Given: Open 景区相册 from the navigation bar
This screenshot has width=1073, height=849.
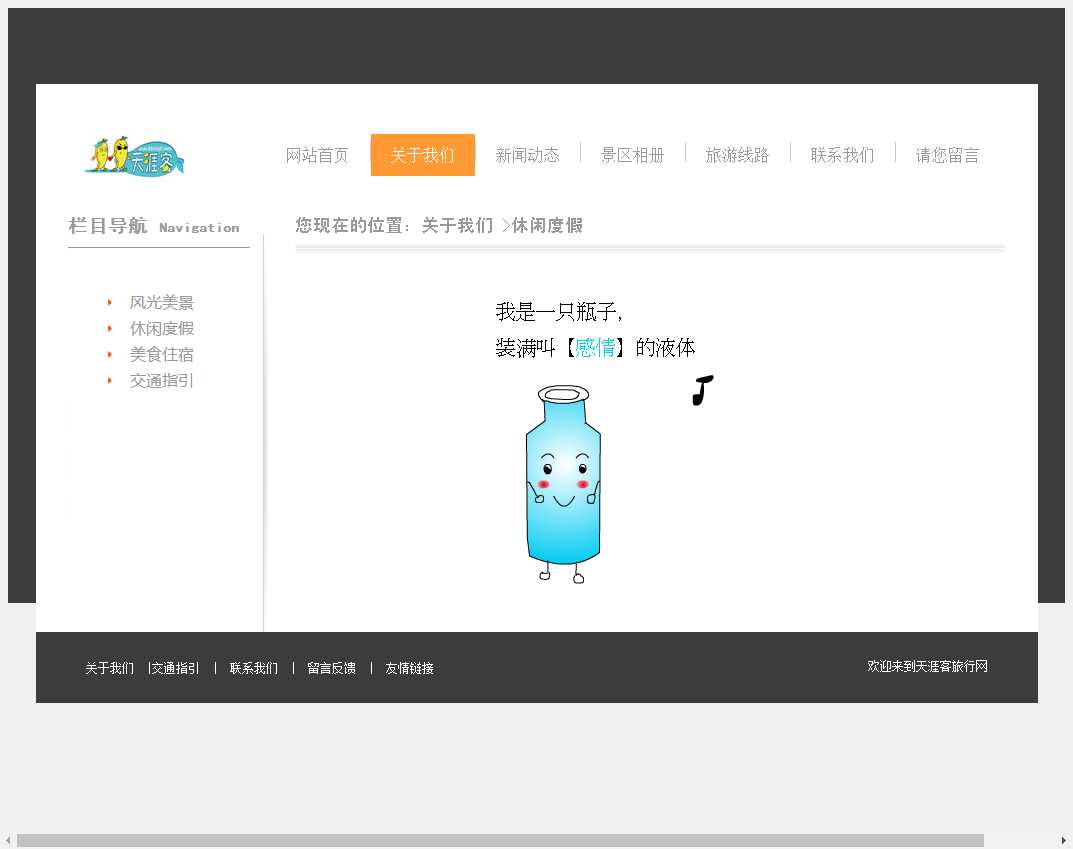Looking at the screenshot, I should click(632, 155).
